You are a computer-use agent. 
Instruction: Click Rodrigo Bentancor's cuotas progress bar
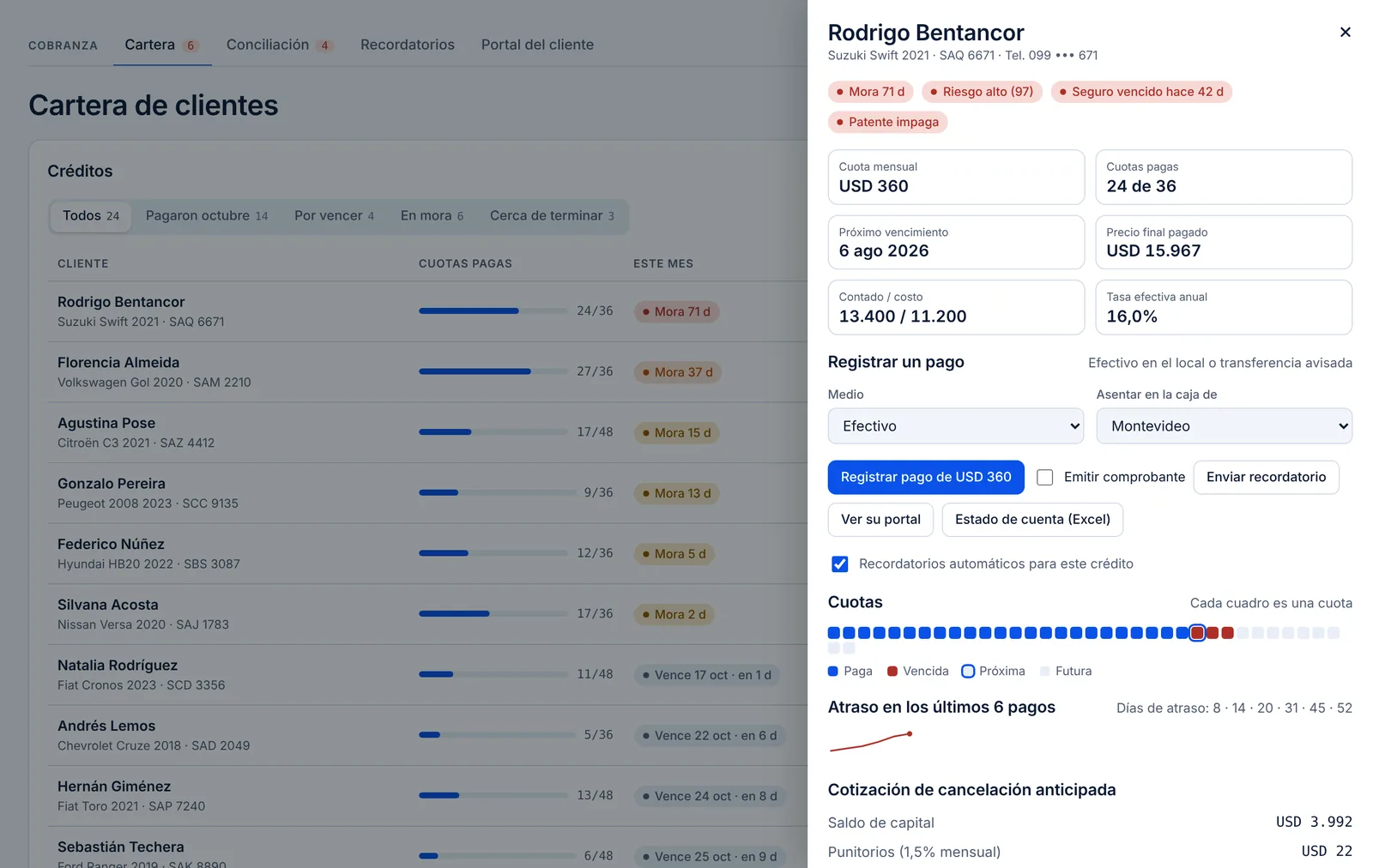493,310
